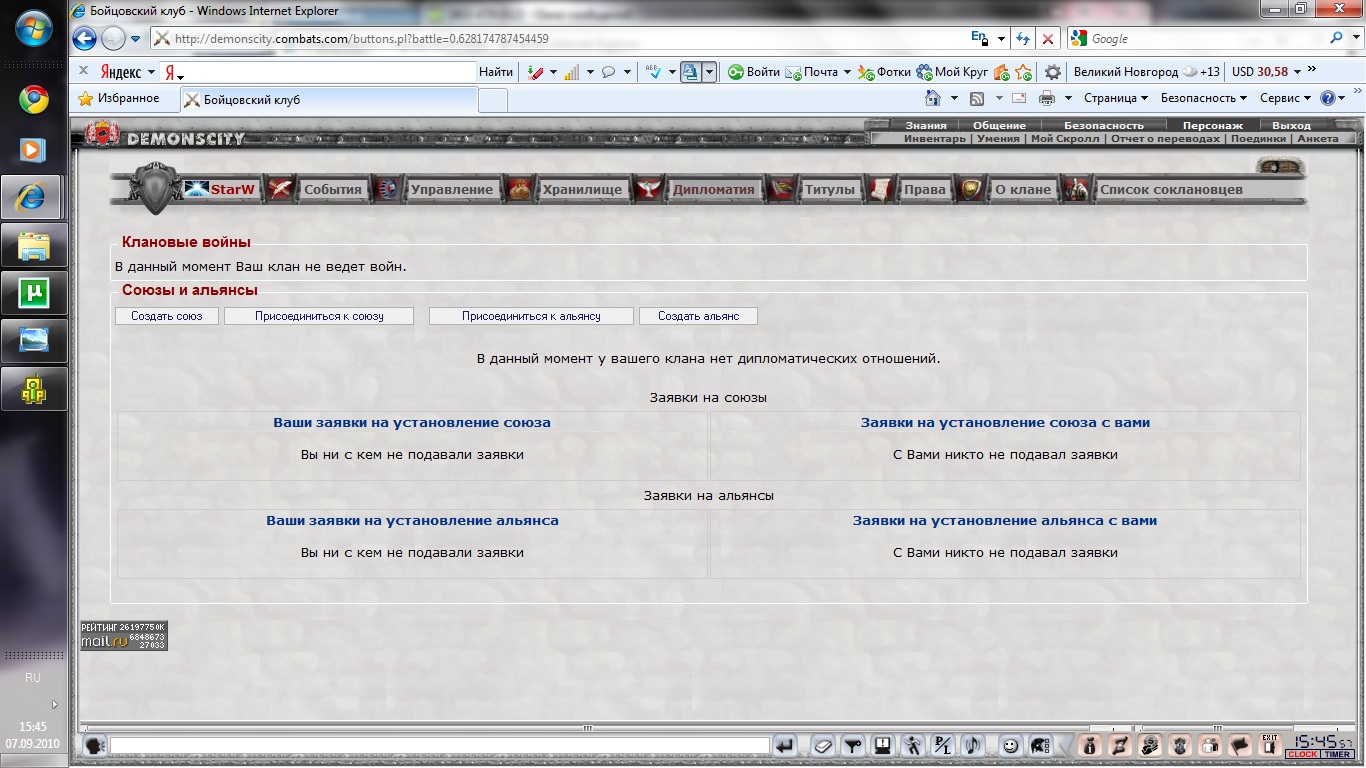Expand the recent pages arrow beside forward button
This screenshot has width=1366, height=768.
point(135,39)
